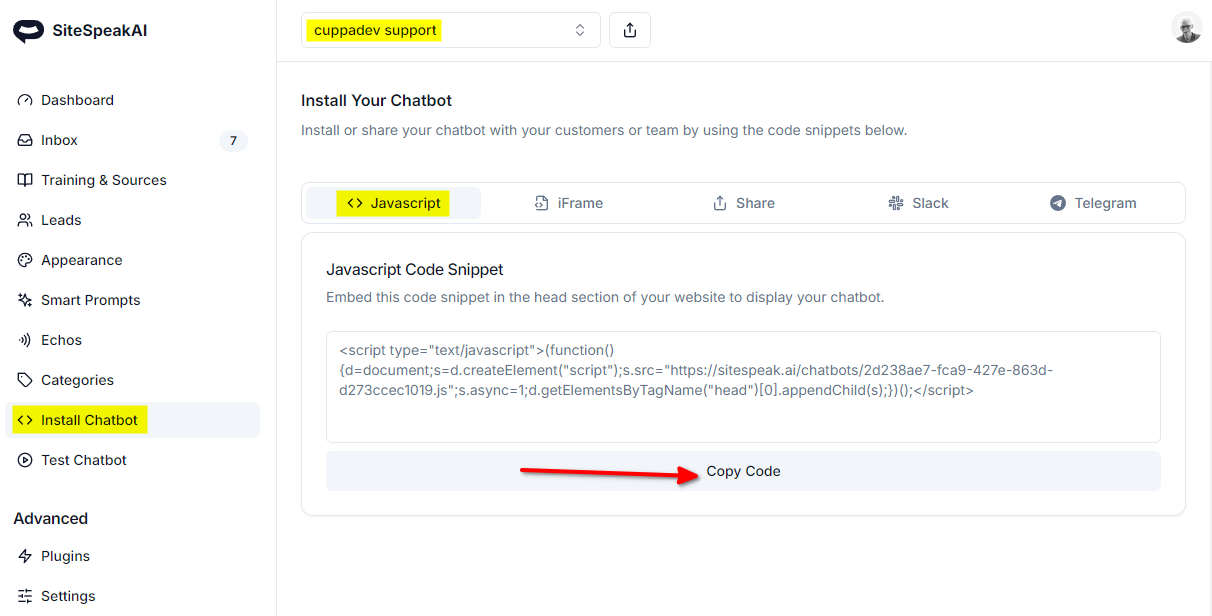Click the Dashboard gauge icon
Image resolution: width=1212 pixels, height=616 pixels.
pyautogui.click(x=25, y=100)
